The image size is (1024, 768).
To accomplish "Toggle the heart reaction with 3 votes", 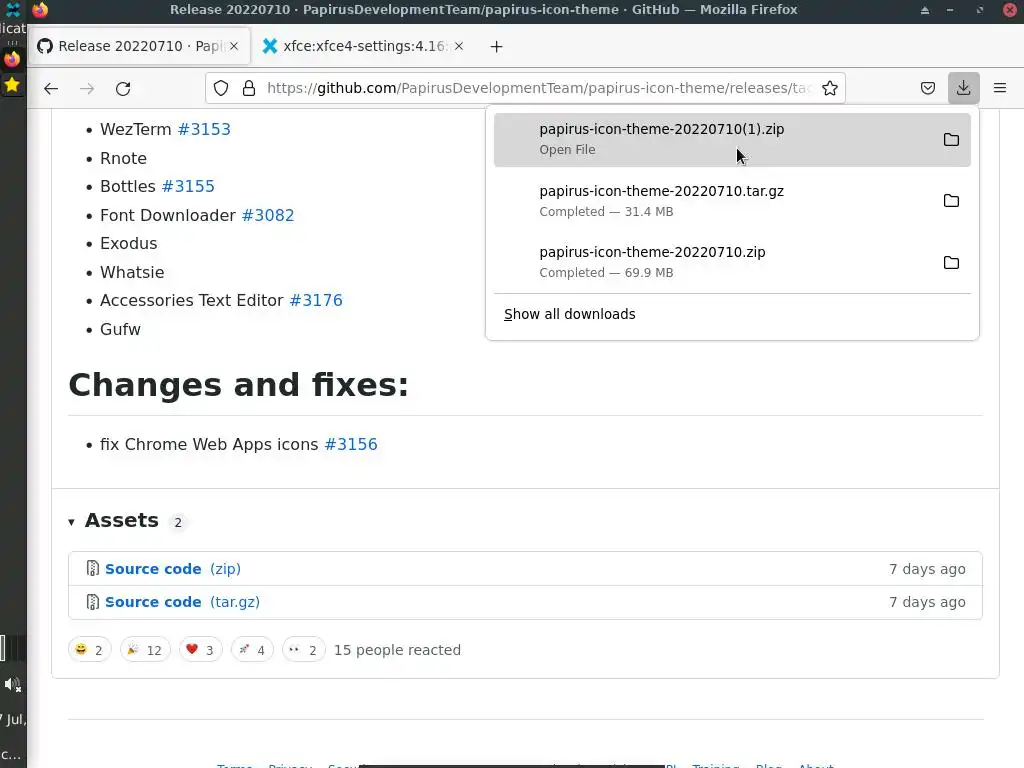I will click(200, 650).
